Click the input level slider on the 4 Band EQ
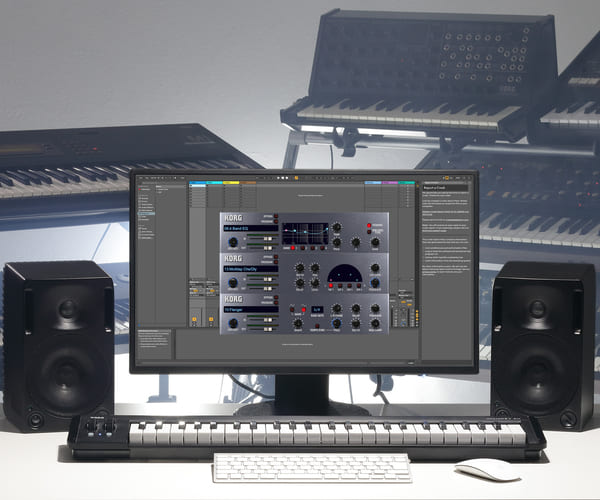The height and width of the screenshot is (500, 600). click(x=267, y=239)
